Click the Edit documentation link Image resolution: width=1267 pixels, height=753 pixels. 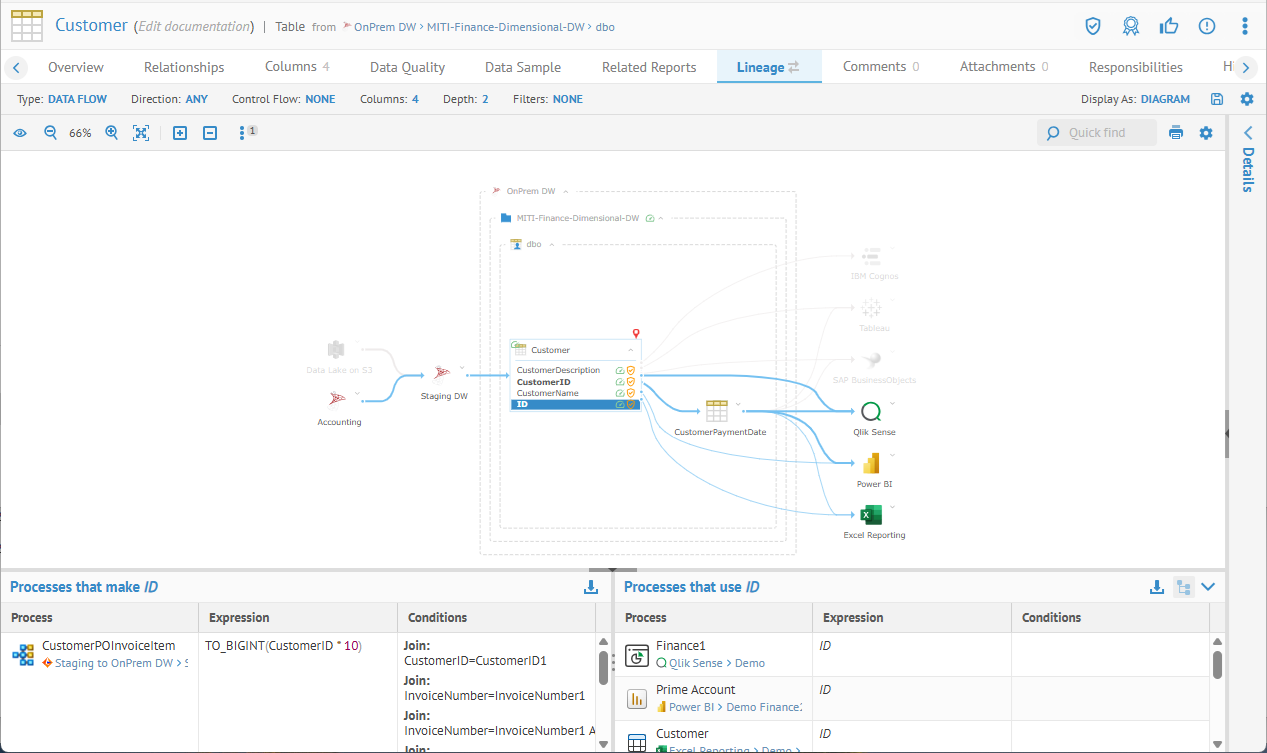coord(193,26)
